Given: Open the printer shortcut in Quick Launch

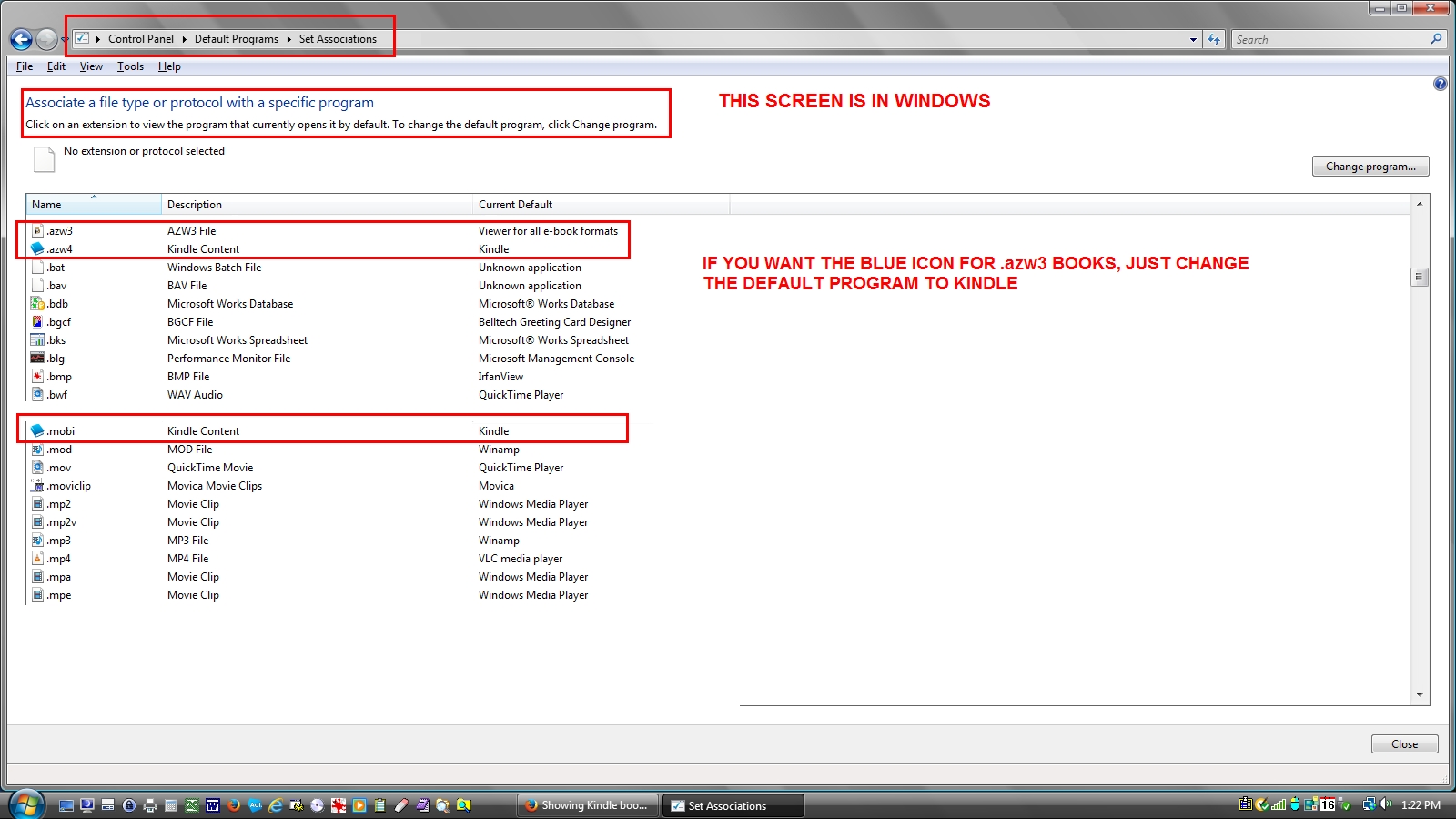Looking at the screenshot, I should pyautogui.click(x=150, y=805).
